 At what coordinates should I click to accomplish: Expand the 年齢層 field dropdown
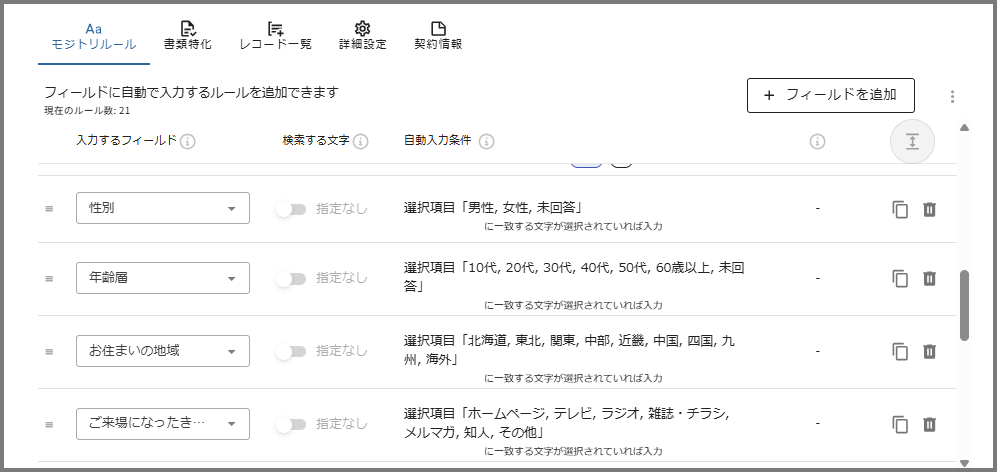point(163,278)
